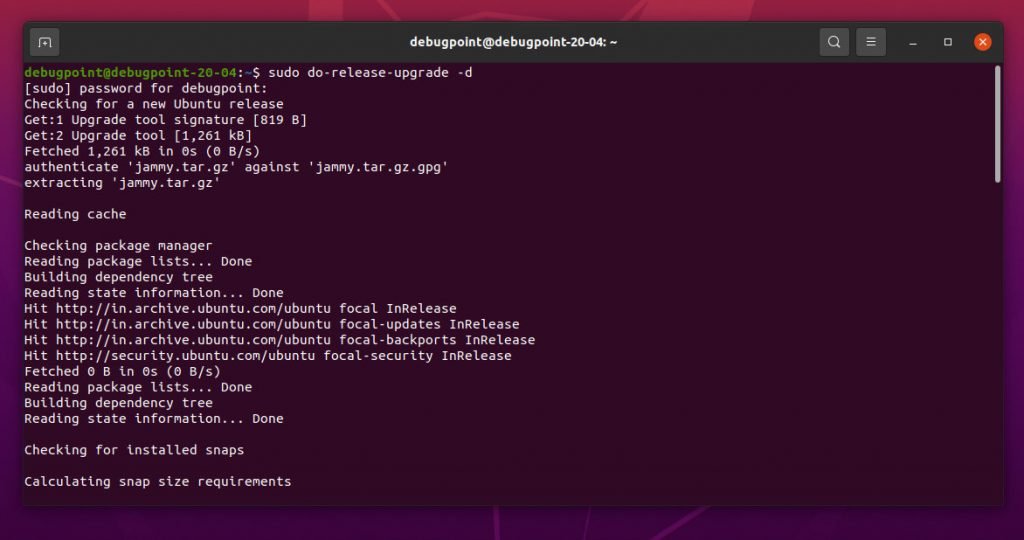Click the focal-backports InRelease line
This screenshot has height=540, width=1024.
(280, 340)
